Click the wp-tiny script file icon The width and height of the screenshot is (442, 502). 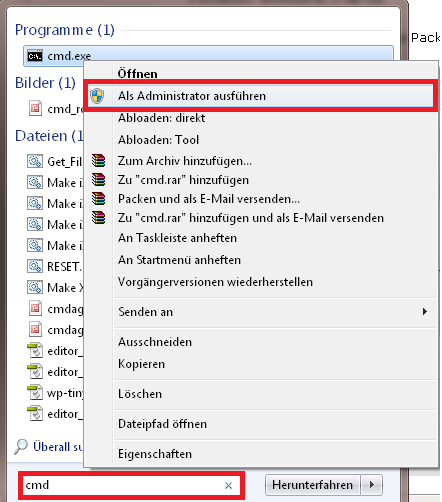coord(35,393)
